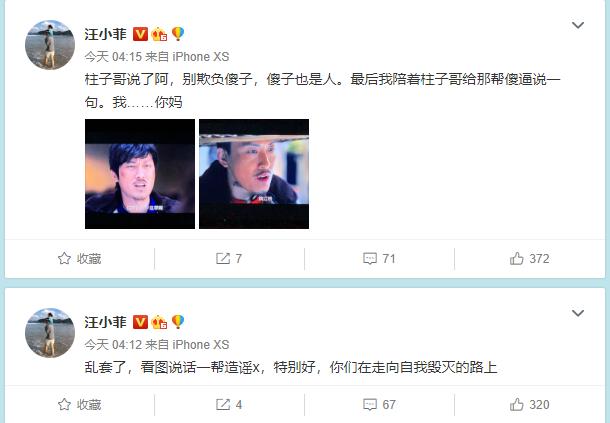
Task: Open comments on first post showing 71
Action: [379, 258]
